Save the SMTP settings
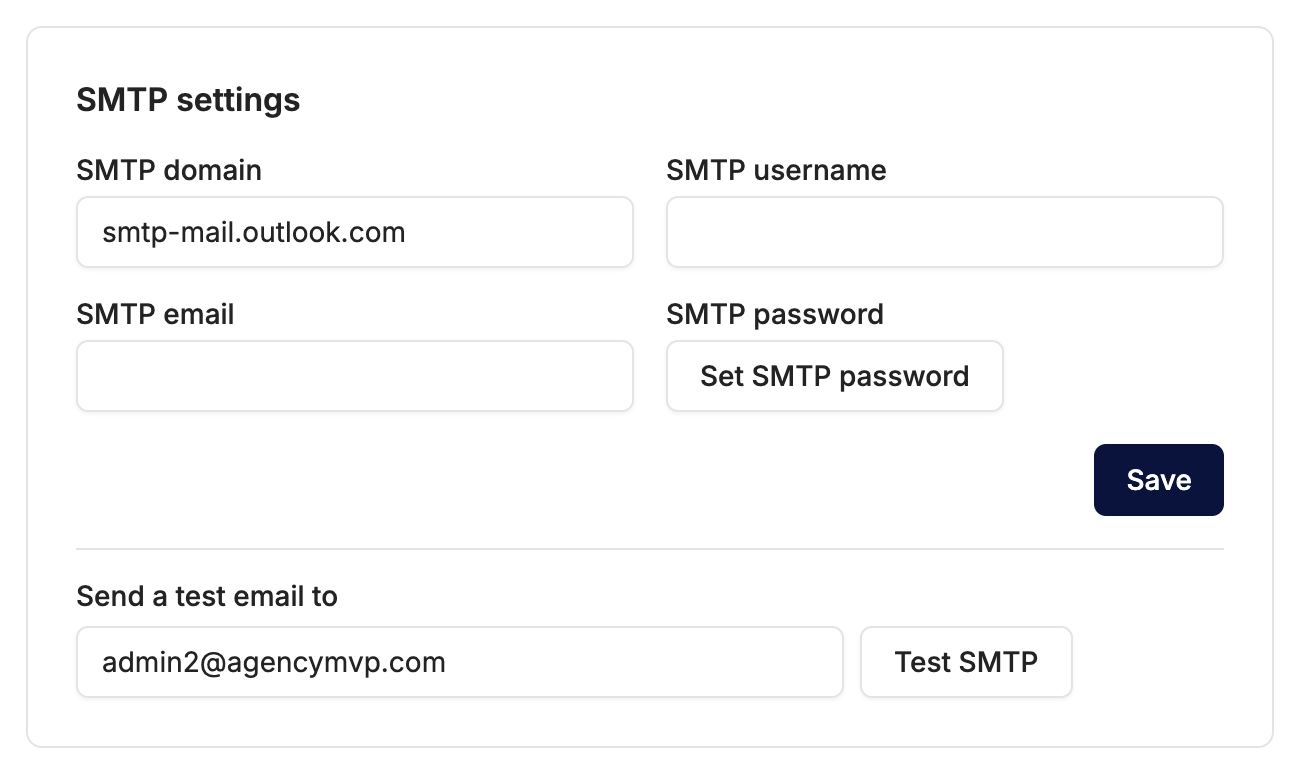Viewport: 1306px width, 770px height. (x=1159, y=480)
